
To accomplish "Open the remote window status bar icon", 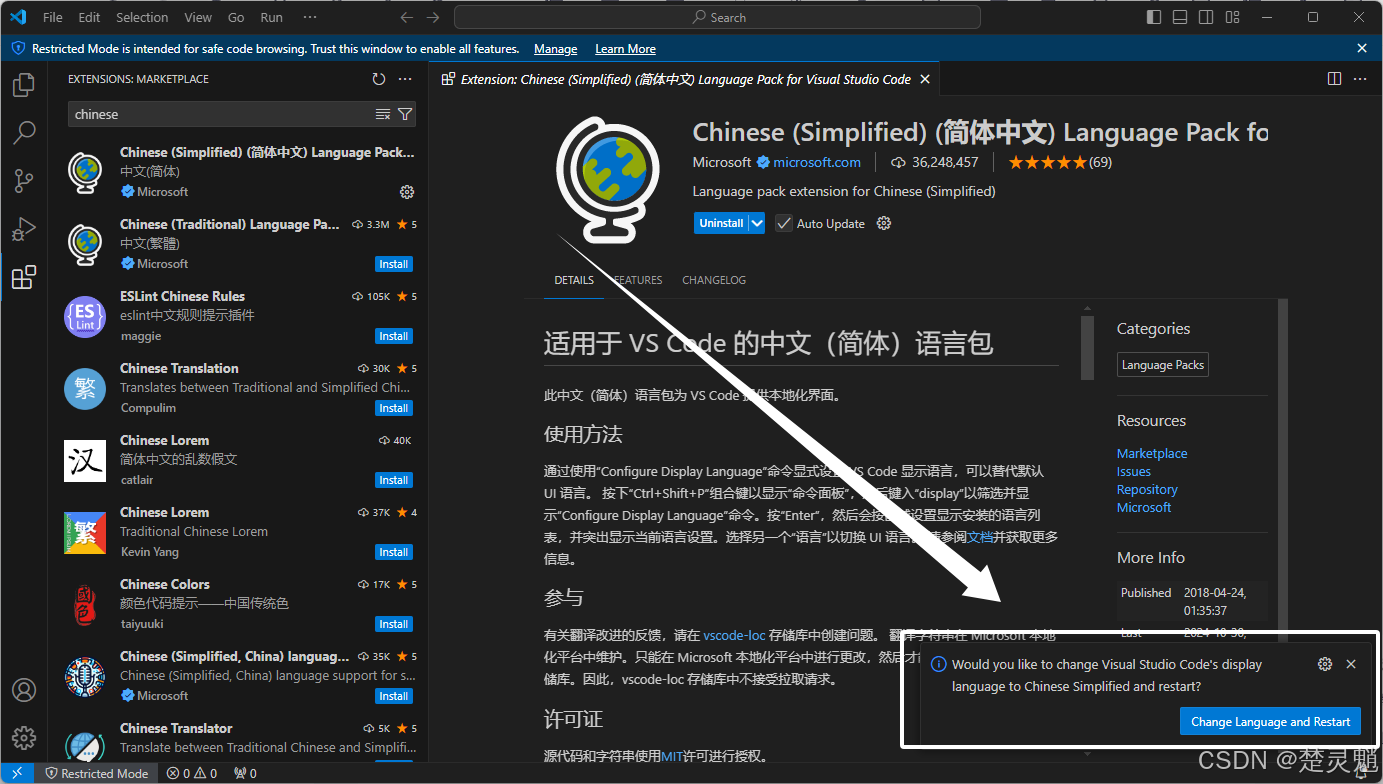I will [x=17, y=773].
